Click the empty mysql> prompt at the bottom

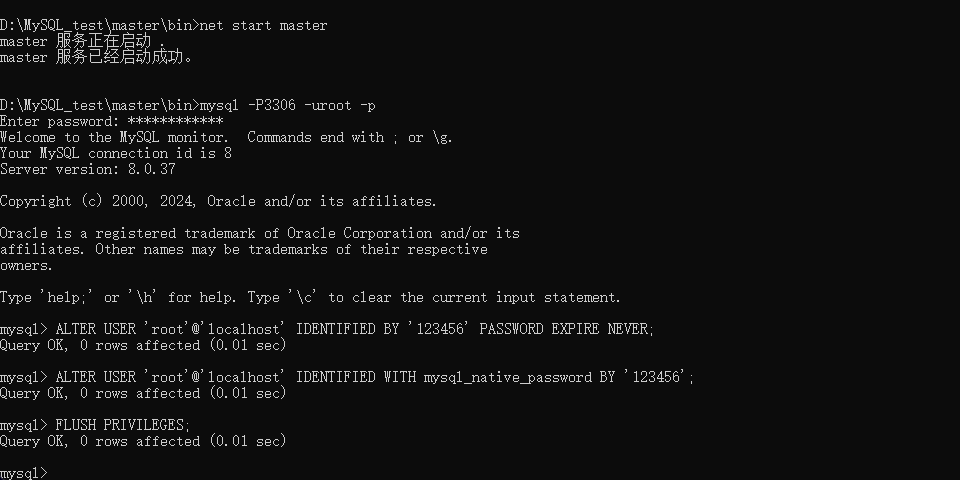[x=24, y=473]
